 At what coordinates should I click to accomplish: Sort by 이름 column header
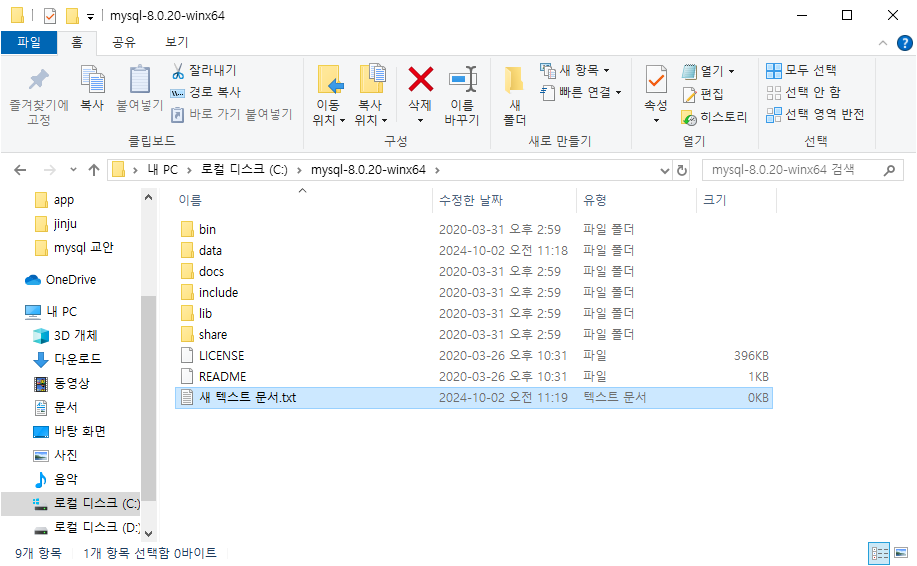(x=191, y=200)
